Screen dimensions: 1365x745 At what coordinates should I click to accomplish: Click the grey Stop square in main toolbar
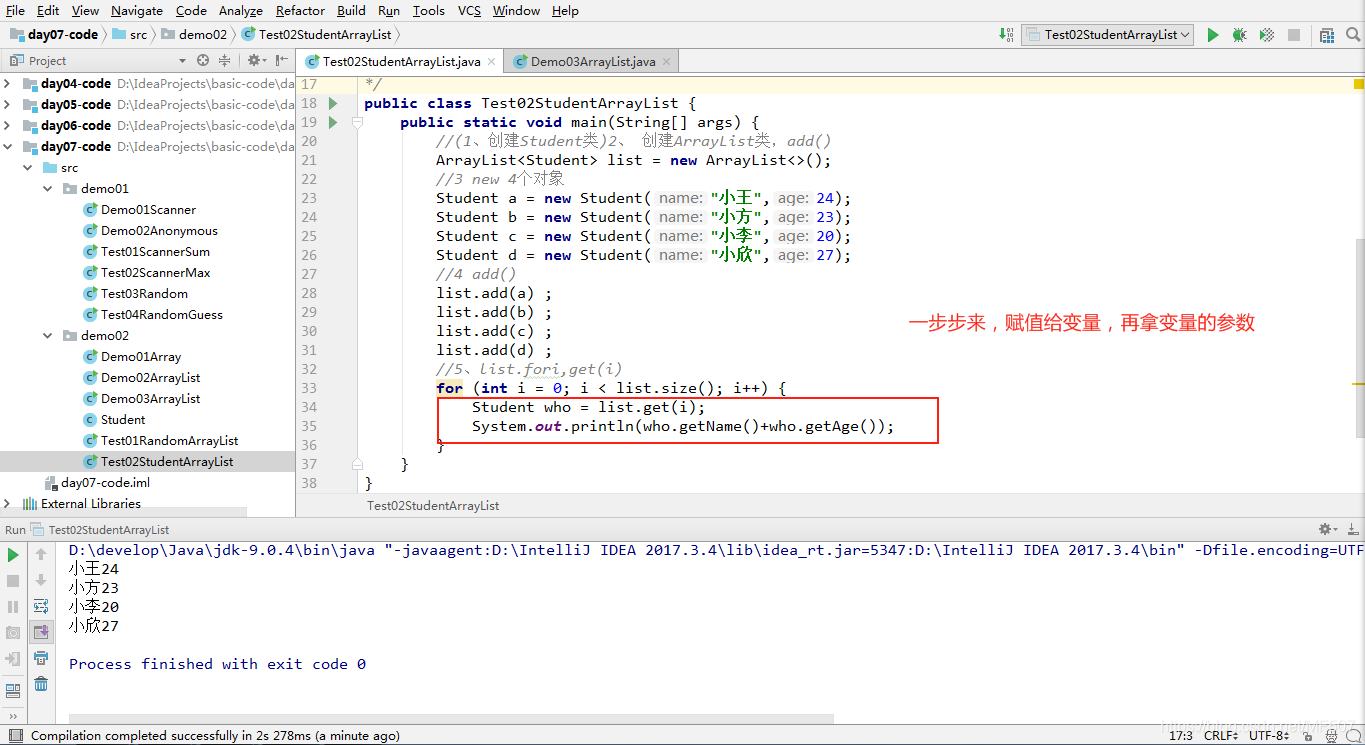(x=1294, y=35)
